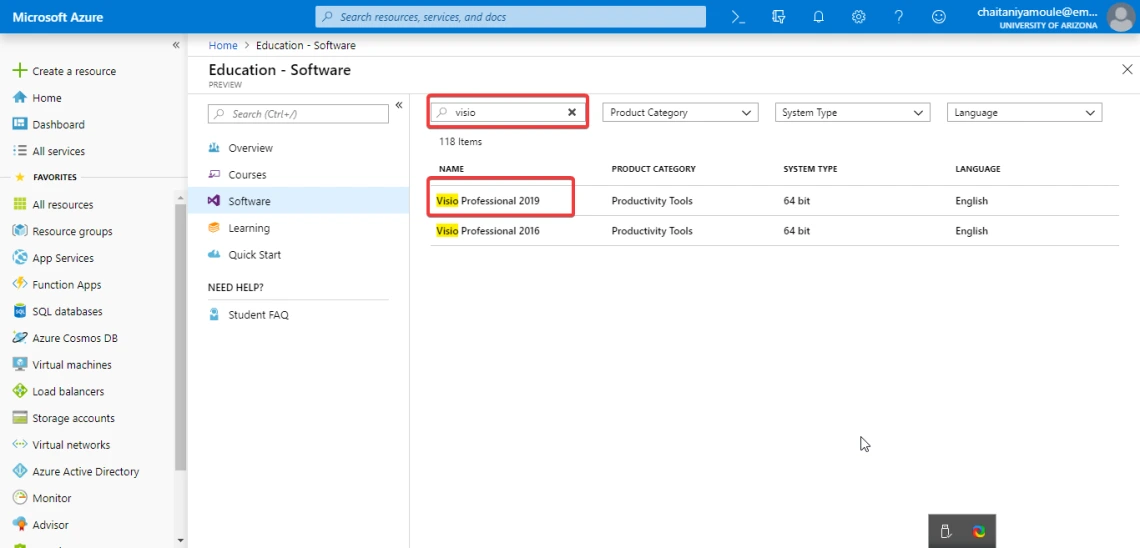Open the Student FAQ link
The width and height of the screenshot is (1140, 548).
pos(258,315)
